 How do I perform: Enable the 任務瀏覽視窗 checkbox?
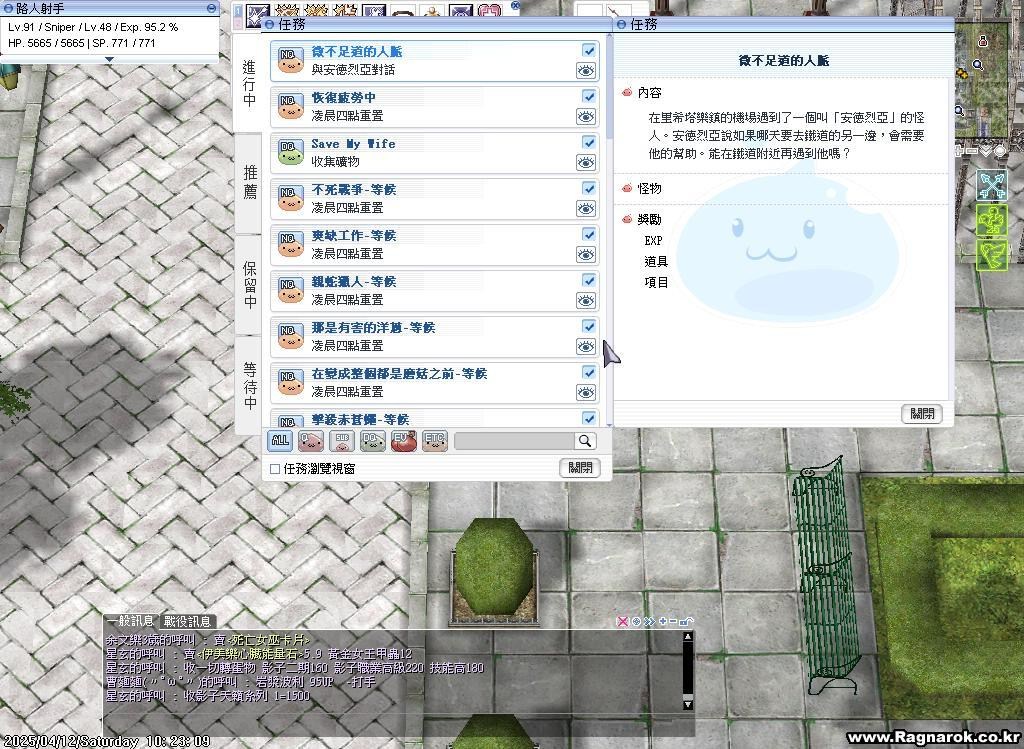(x=275, y=469)
